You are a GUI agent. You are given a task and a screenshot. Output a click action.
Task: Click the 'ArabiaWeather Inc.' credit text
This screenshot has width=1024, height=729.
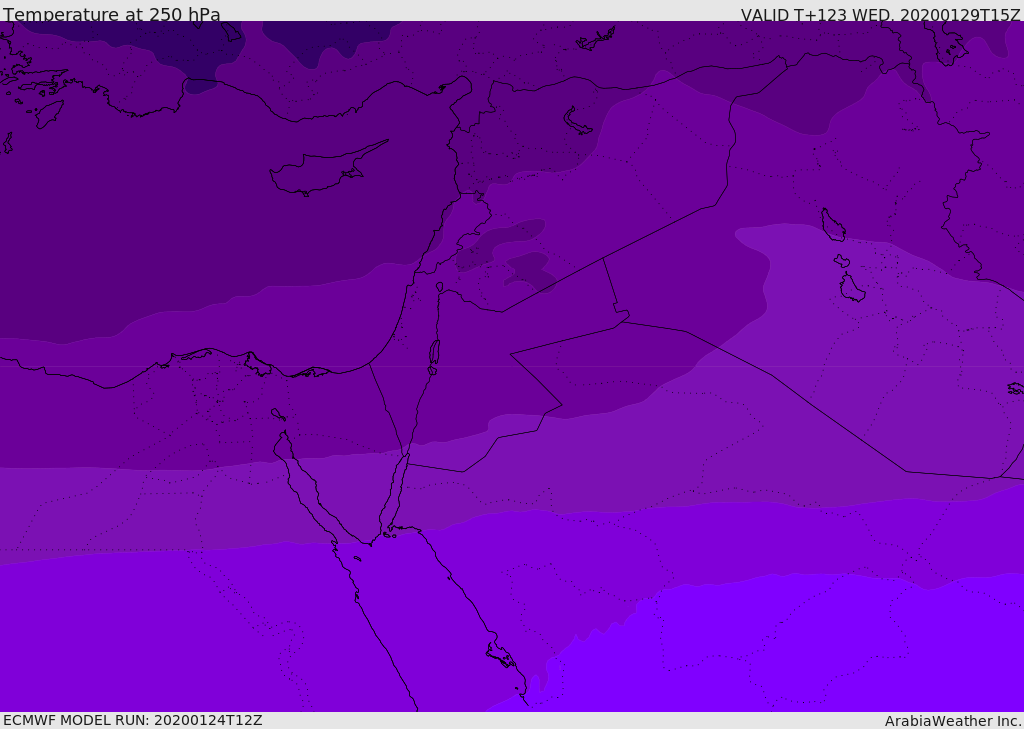point(953,721)
